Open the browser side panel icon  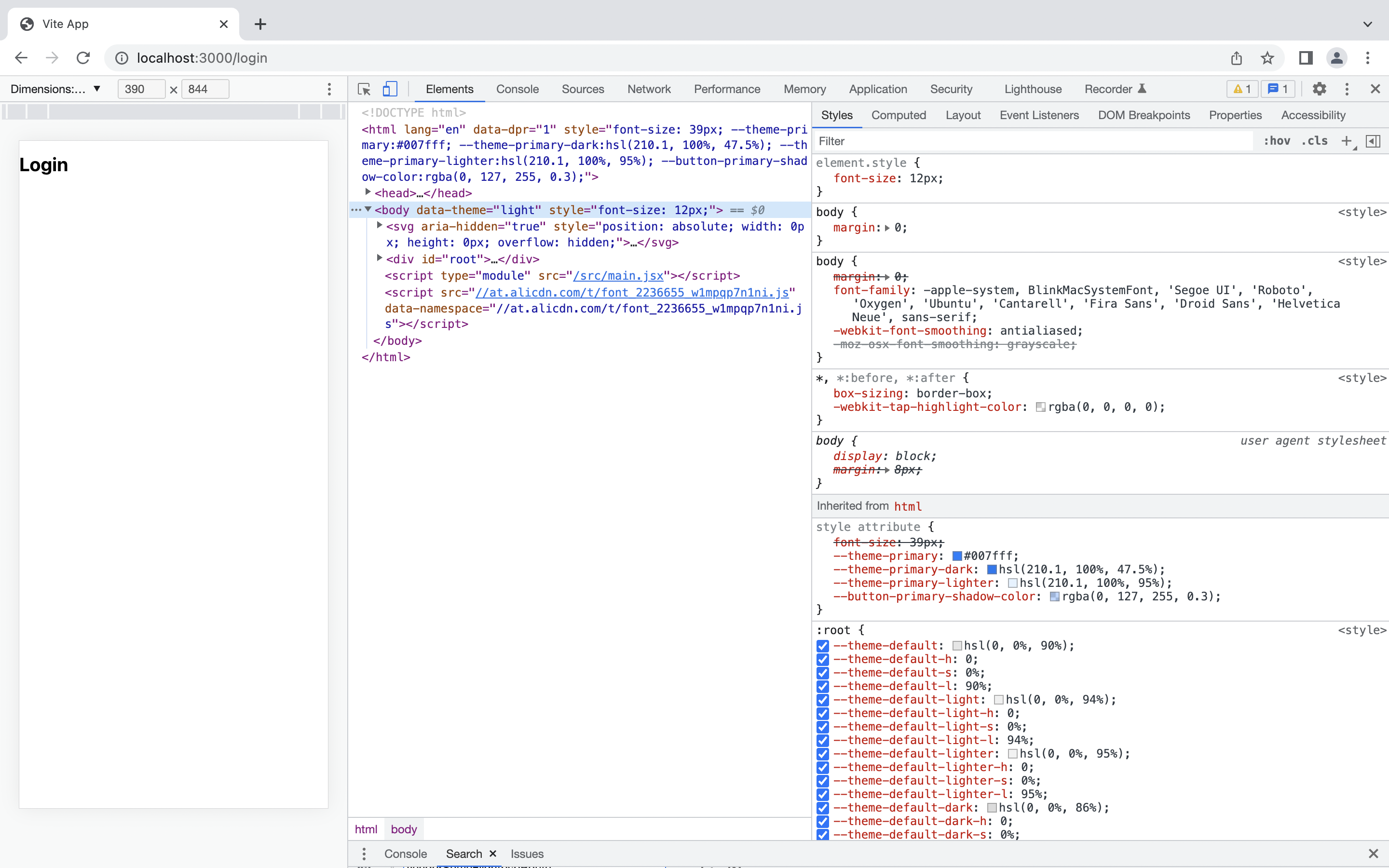pyautogui.click(x=1306, y=58)
